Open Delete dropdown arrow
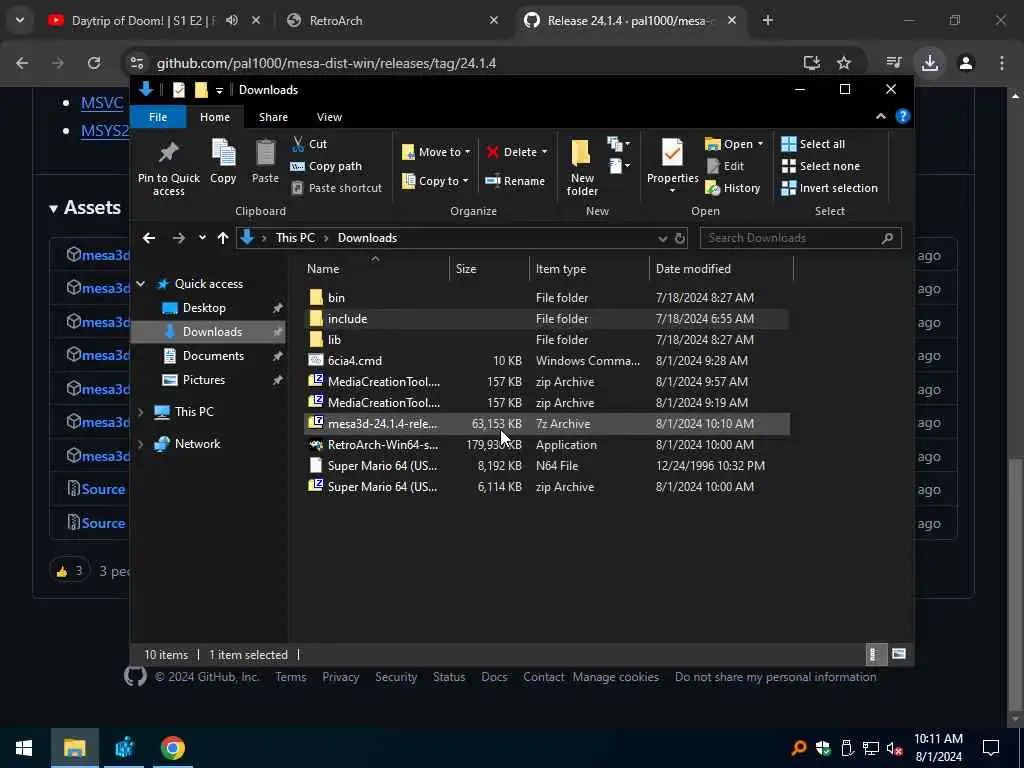The height and width of the screenshot is (768, 1024). (x=545, y=152)
